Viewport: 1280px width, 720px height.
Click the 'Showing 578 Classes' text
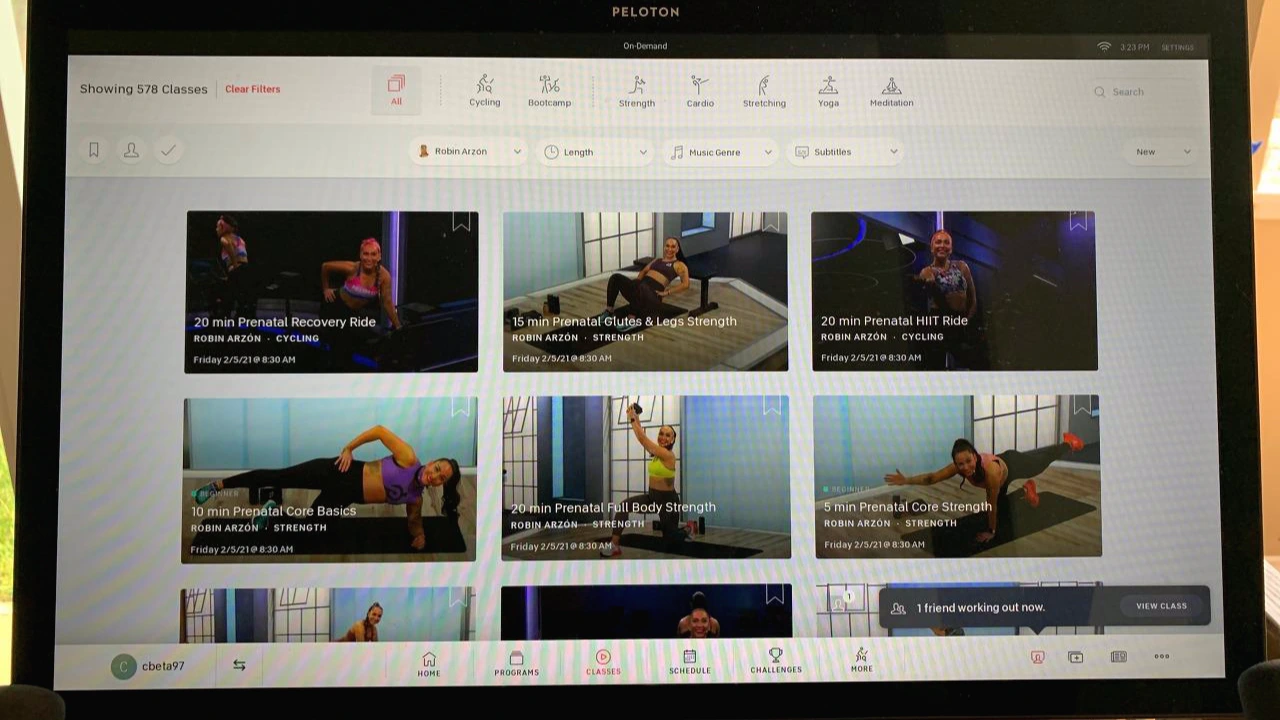point(144,89)
